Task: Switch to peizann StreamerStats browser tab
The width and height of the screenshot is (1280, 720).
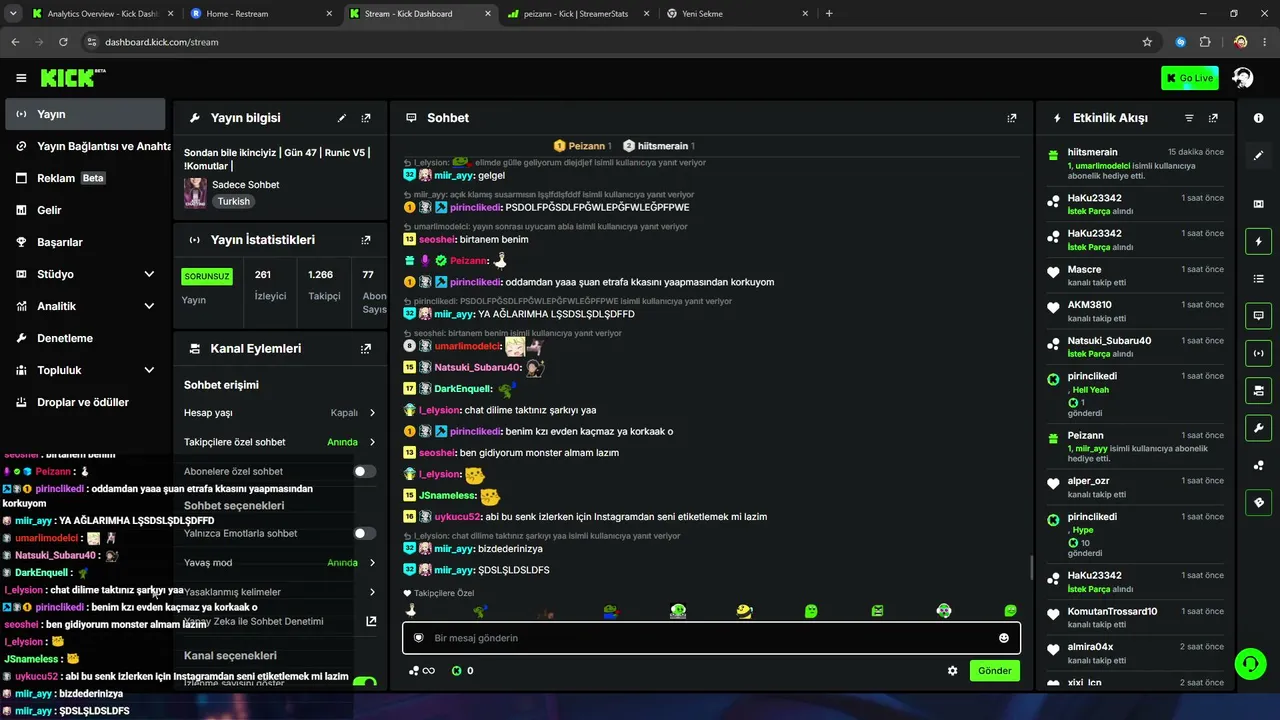Action: [x=577, y=14]
